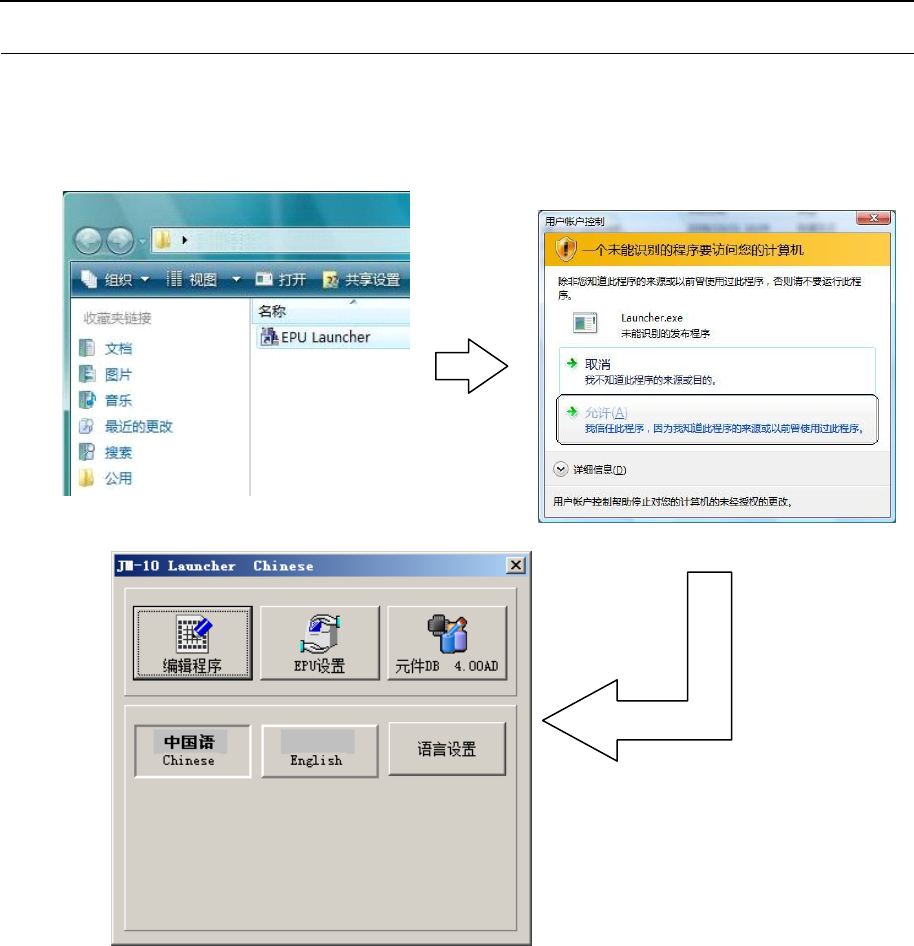The width and height of the screenshot is (914, 946).
Task: Click 取消 to cancel the program
Action: tap(717, 370)
